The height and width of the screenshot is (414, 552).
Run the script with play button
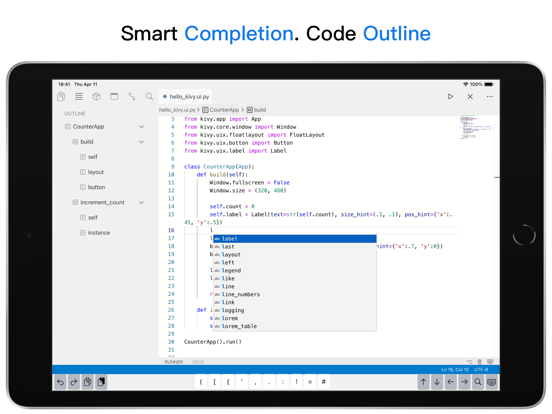pos(450,96)
